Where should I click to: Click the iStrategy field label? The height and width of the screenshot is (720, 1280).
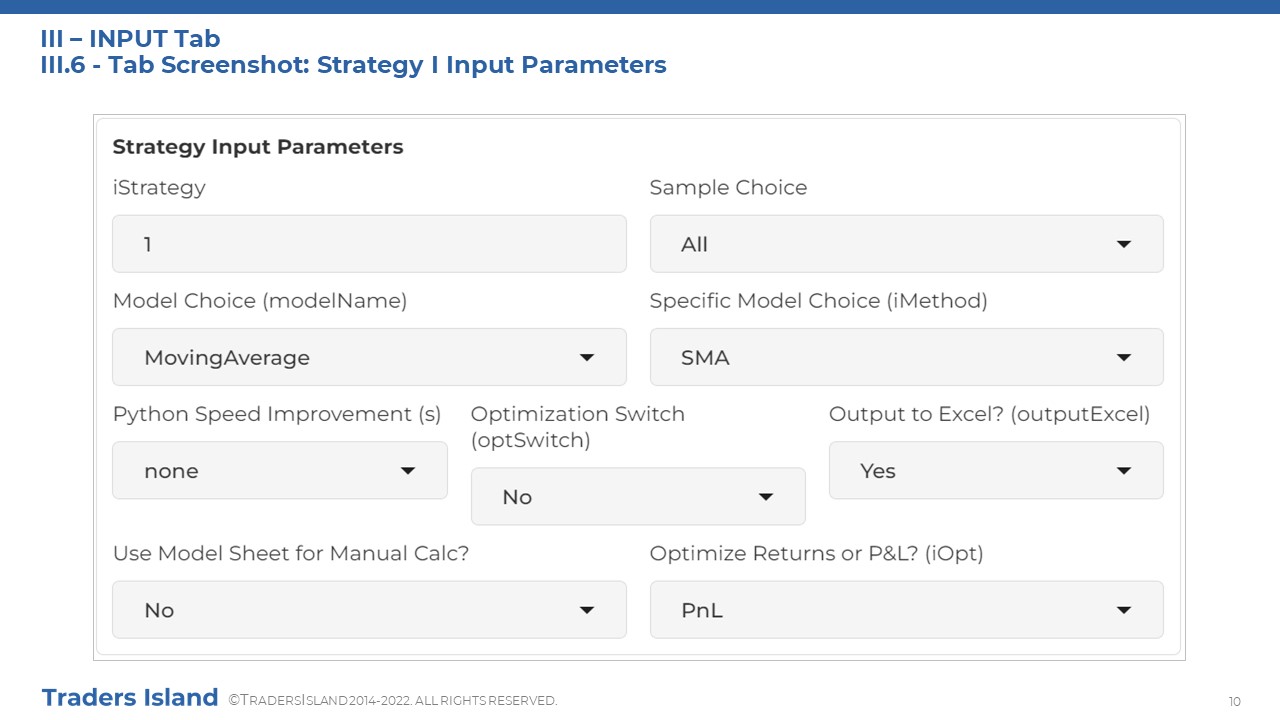coord(159,188)
